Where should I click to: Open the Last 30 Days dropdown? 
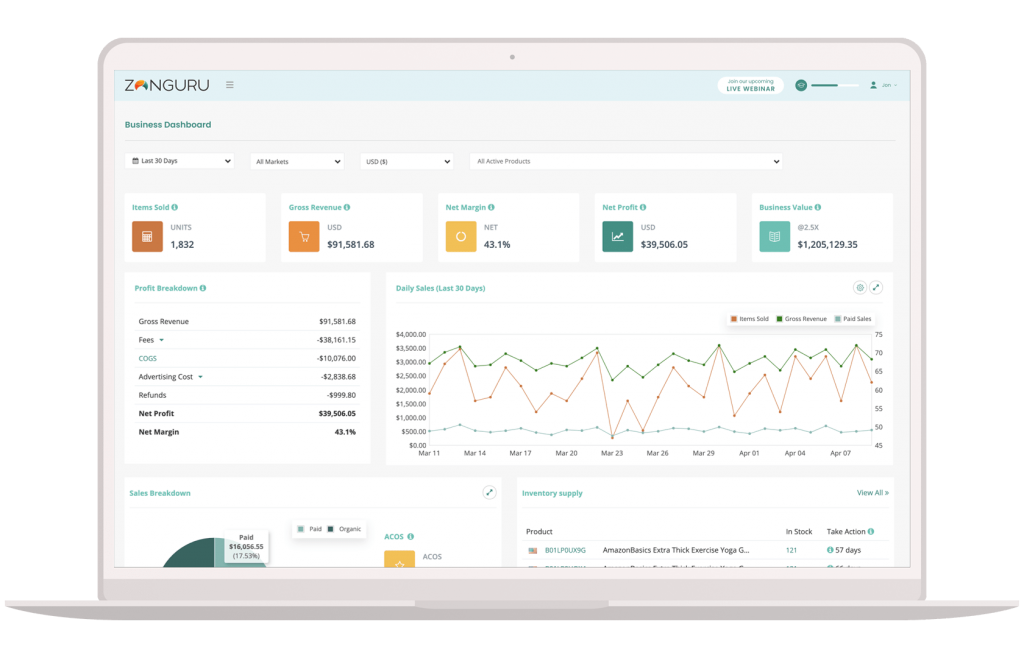click(x=180, y=161)
